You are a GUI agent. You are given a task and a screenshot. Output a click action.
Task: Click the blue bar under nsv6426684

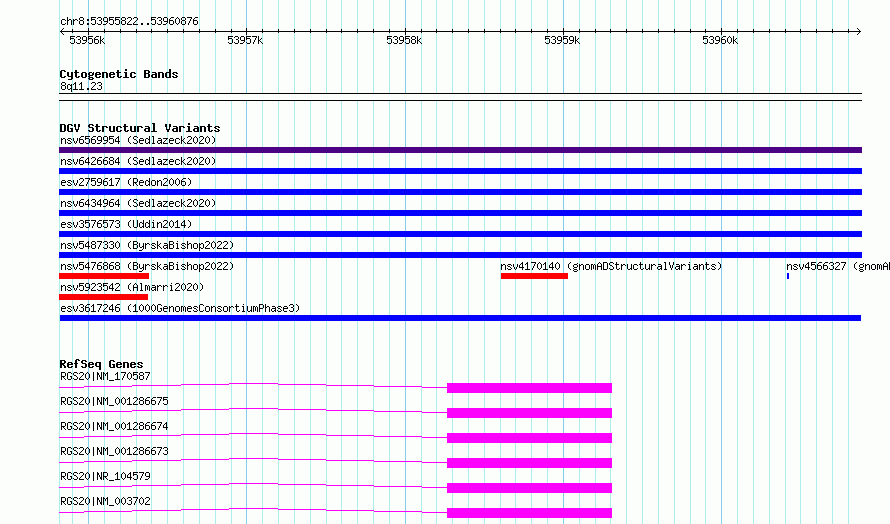[460, 171]
